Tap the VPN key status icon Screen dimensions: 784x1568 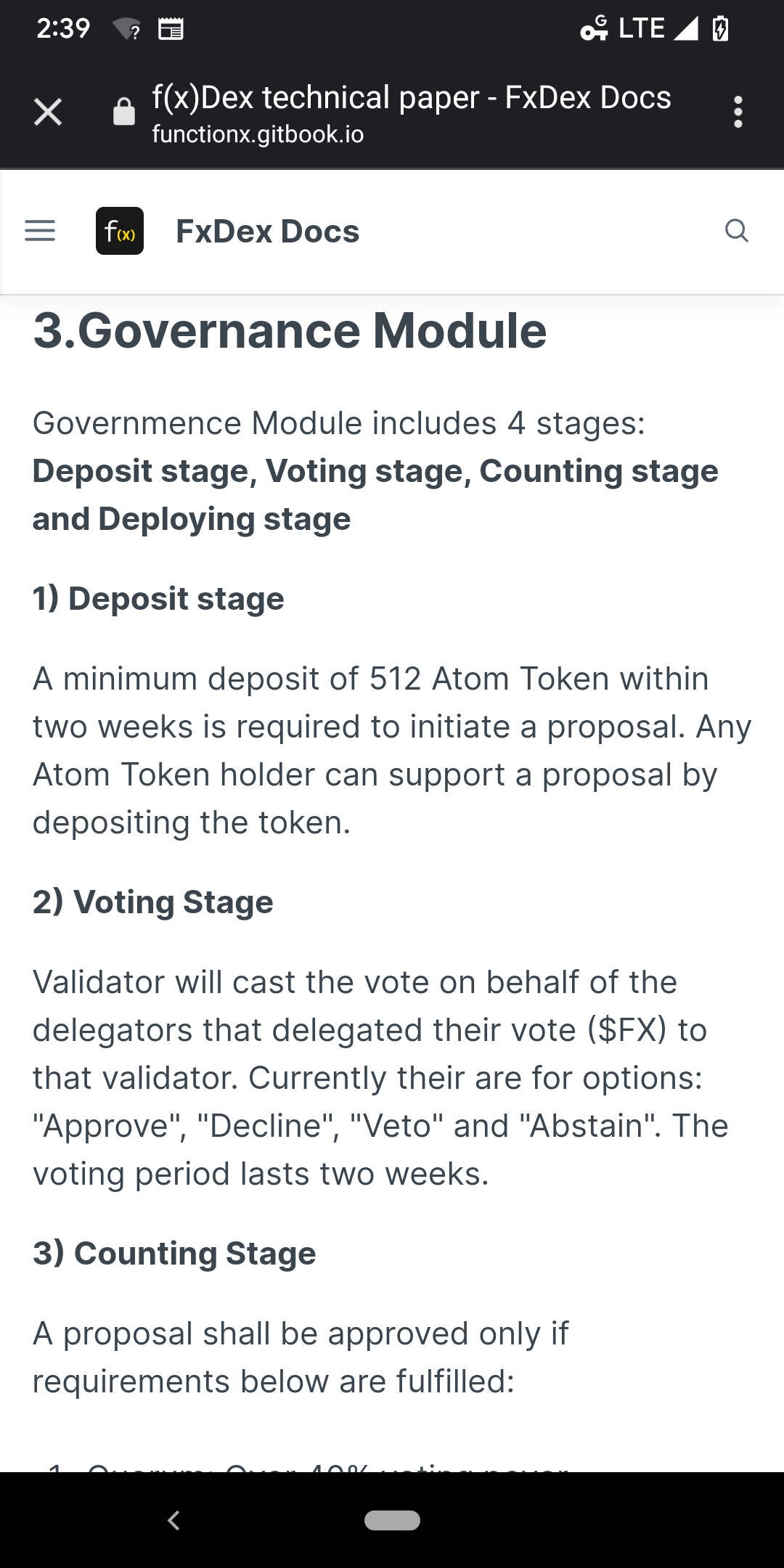(x=594, y=29)
